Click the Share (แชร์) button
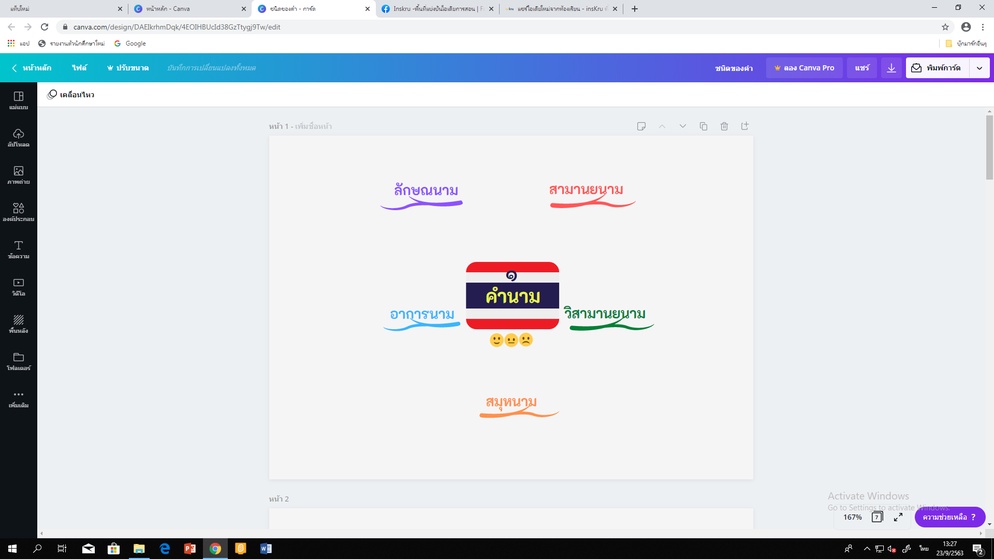This screenshot has width=994, height=559. click(862, 68)
